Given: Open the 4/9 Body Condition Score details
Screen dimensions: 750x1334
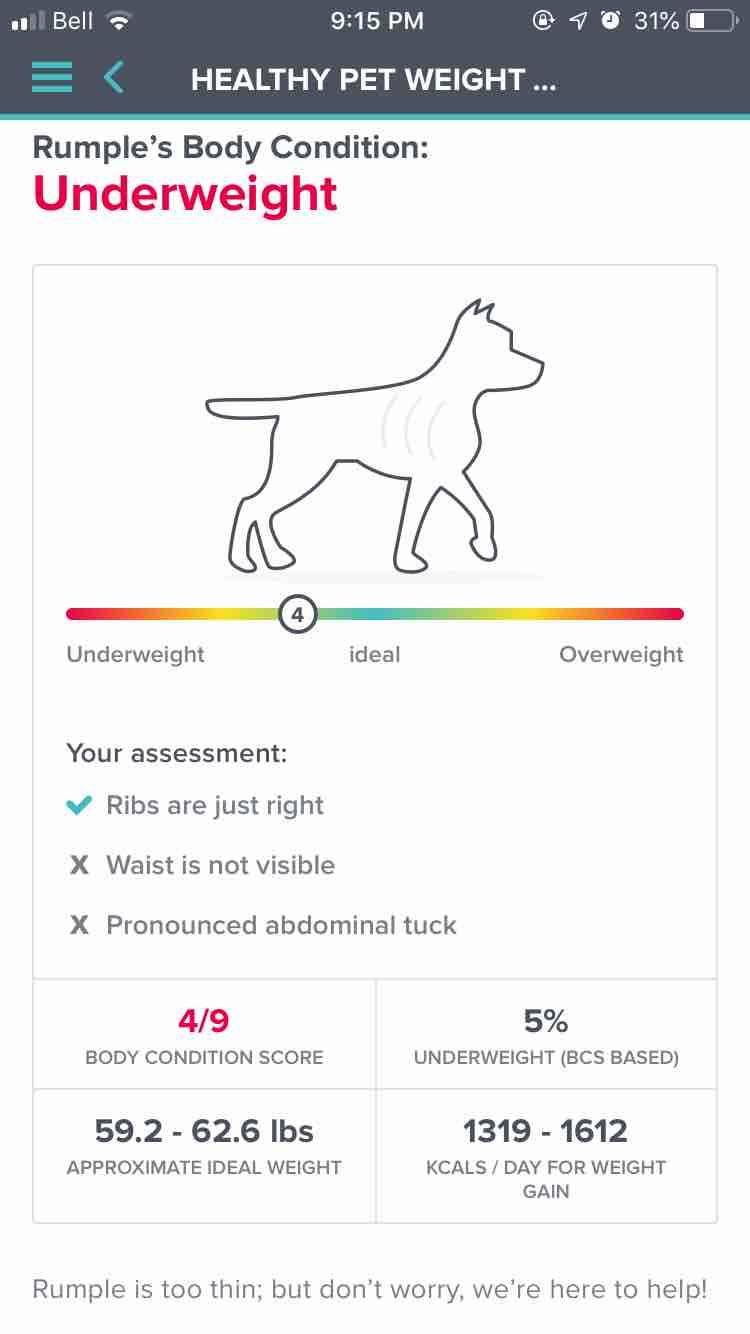Looking at the screenshot, I should pyautogui.click(x=204, y=1034).
